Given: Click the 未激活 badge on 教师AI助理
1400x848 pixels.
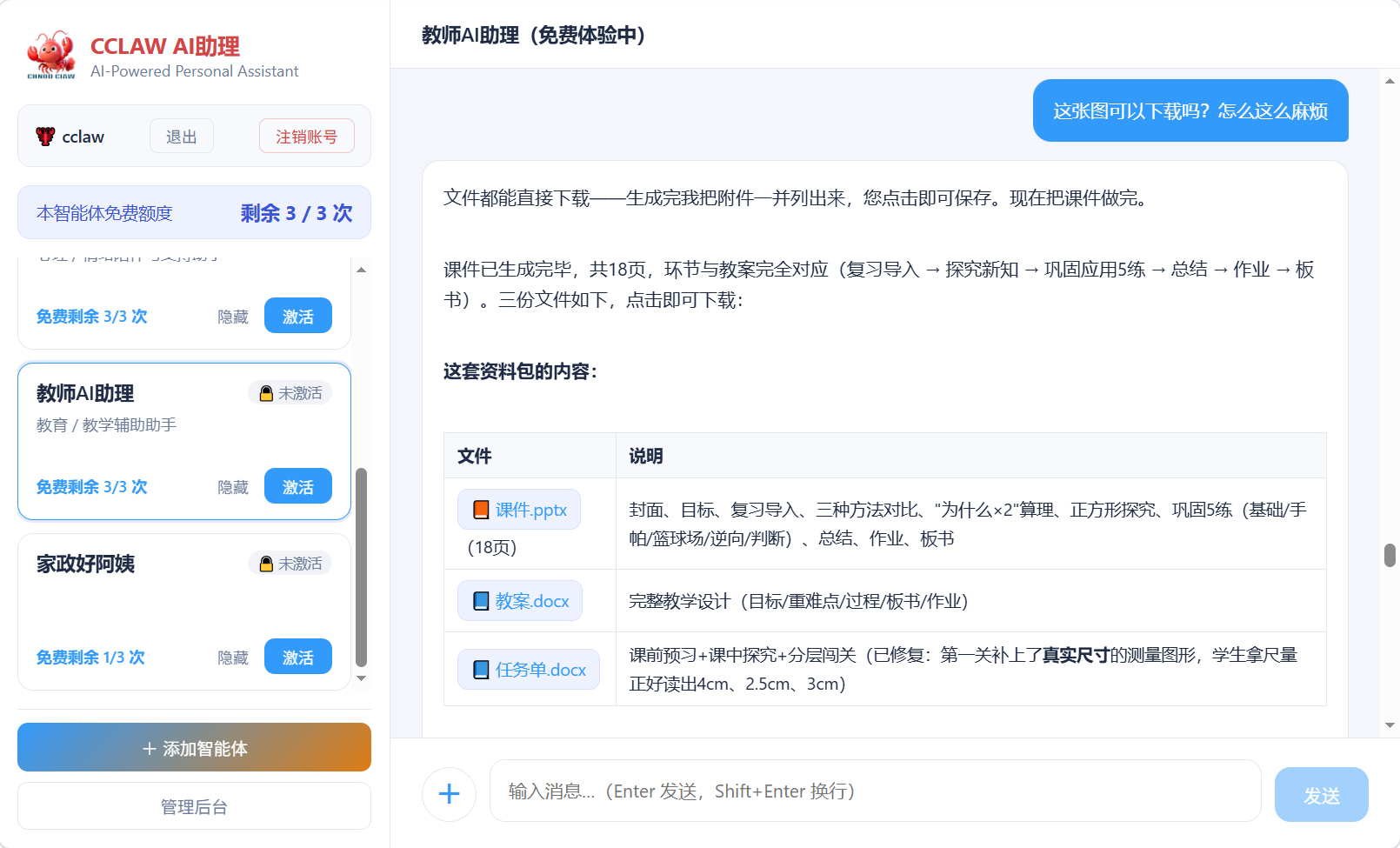Looking at the screenshot, I should point(290,393).
